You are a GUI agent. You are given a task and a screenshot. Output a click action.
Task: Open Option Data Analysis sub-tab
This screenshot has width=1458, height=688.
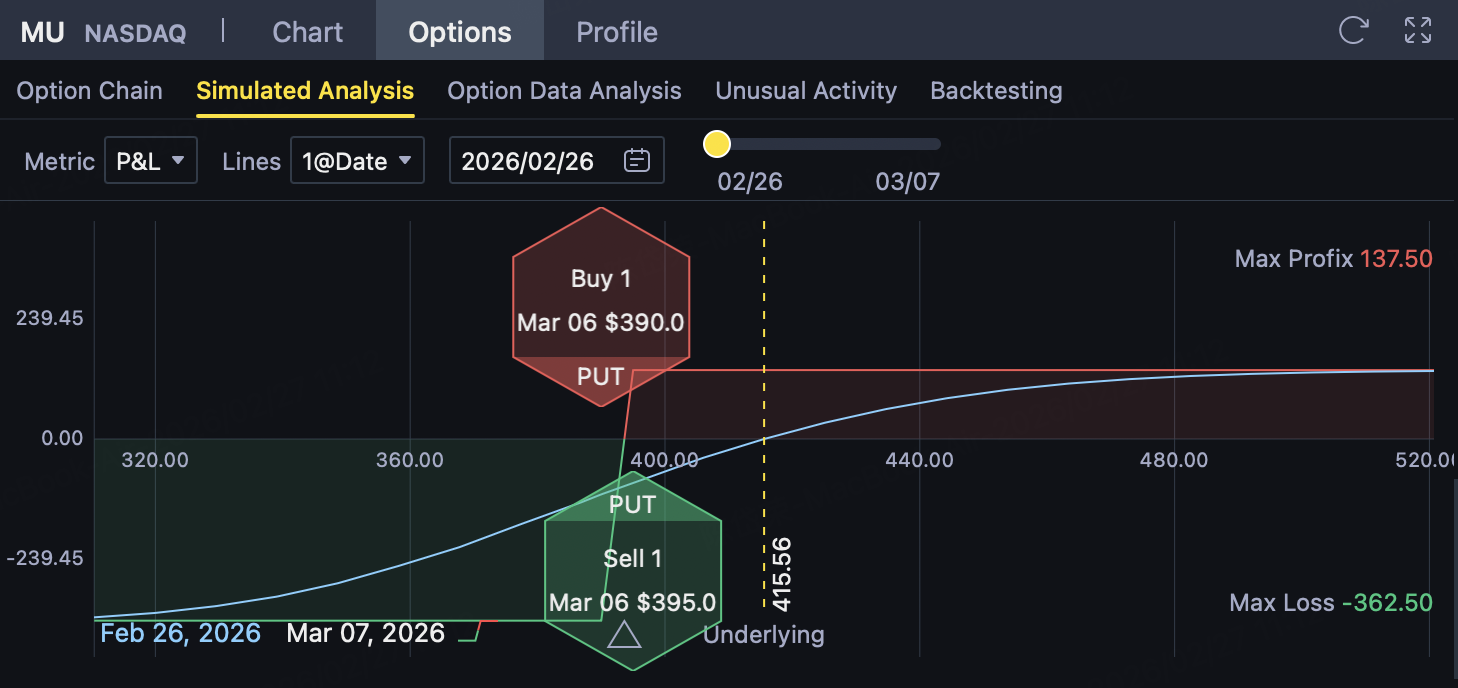564,91
